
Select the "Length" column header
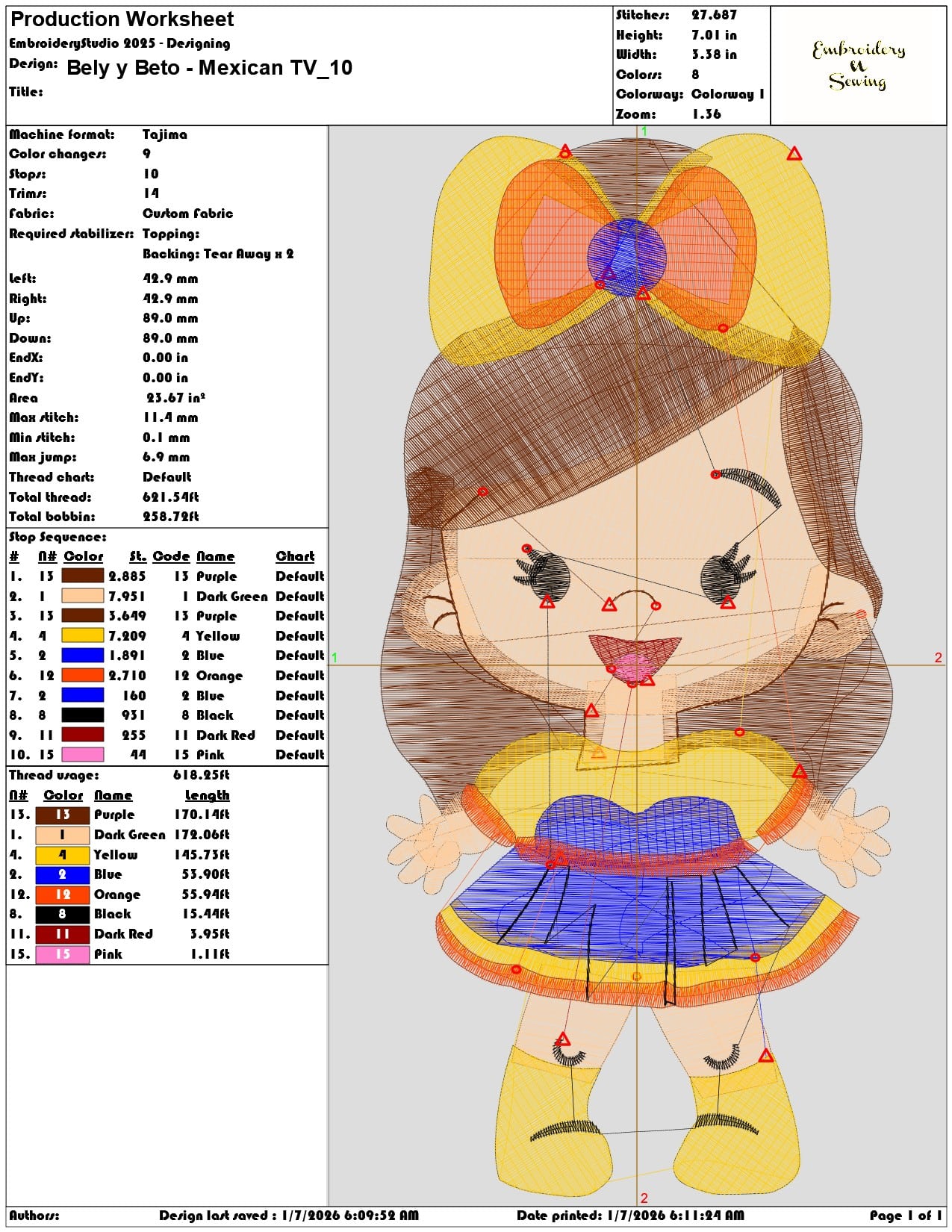[x=207, y=795]
